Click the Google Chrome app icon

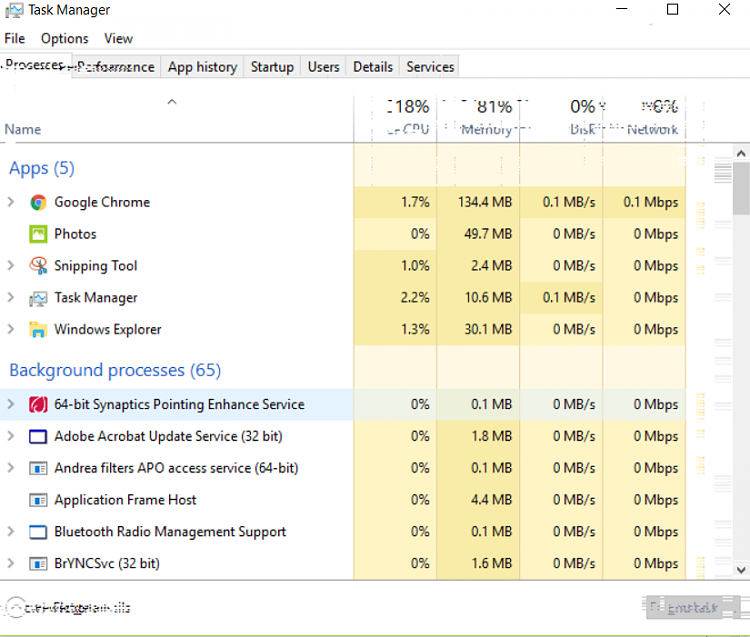(x=38, y=202)
